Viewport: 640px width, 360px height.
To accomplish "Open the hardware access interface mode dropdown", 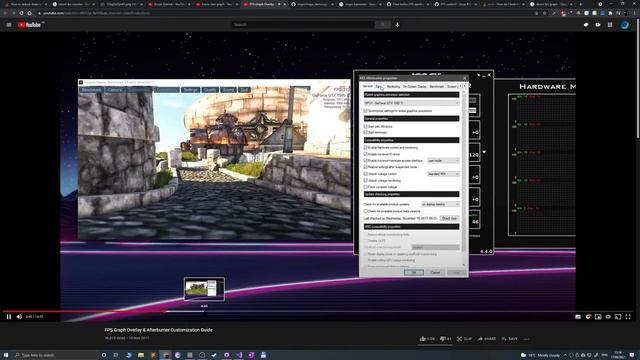I will pos(443,161).
